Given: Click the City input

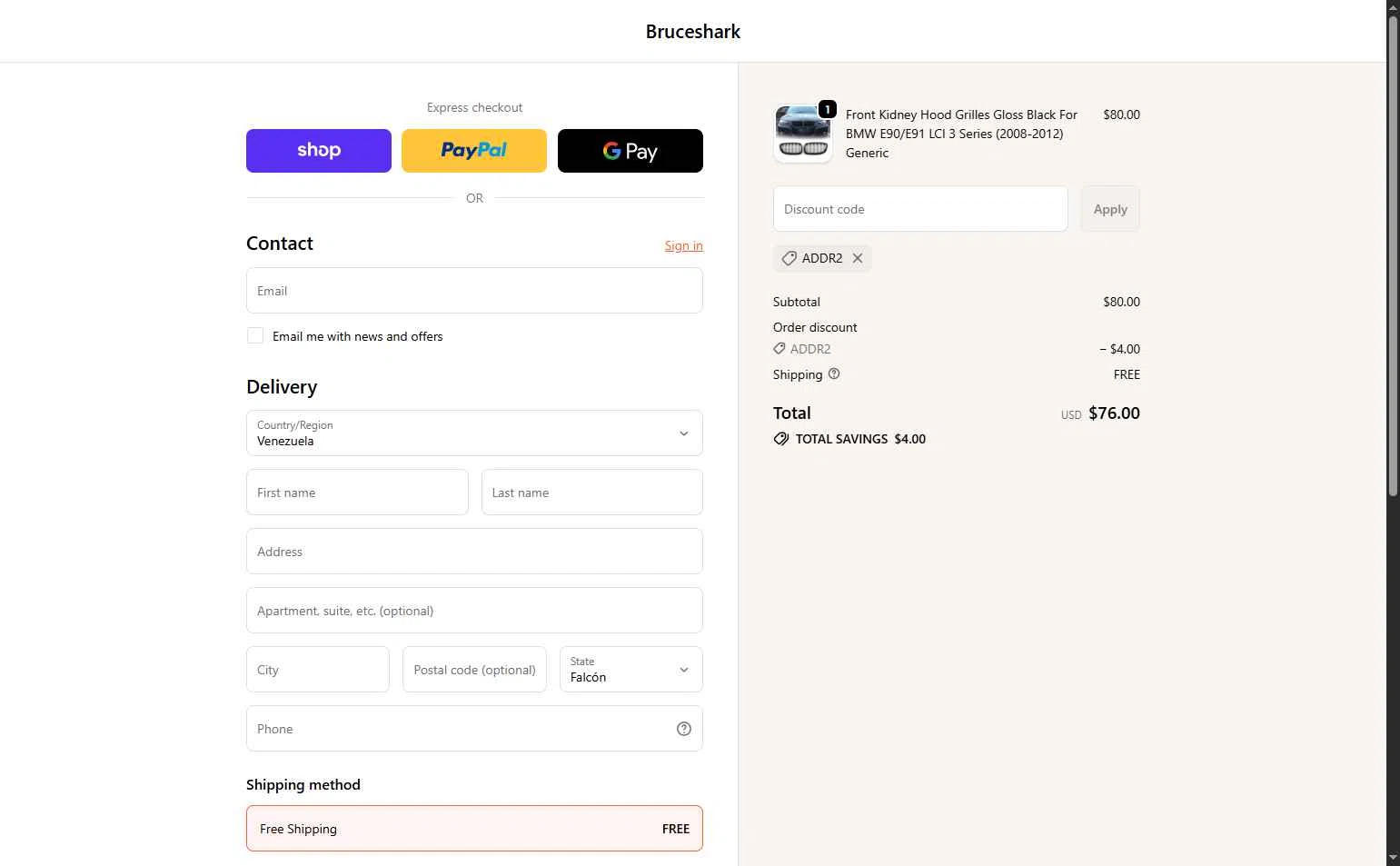Looking at the screenshot, I should point(318,670).
